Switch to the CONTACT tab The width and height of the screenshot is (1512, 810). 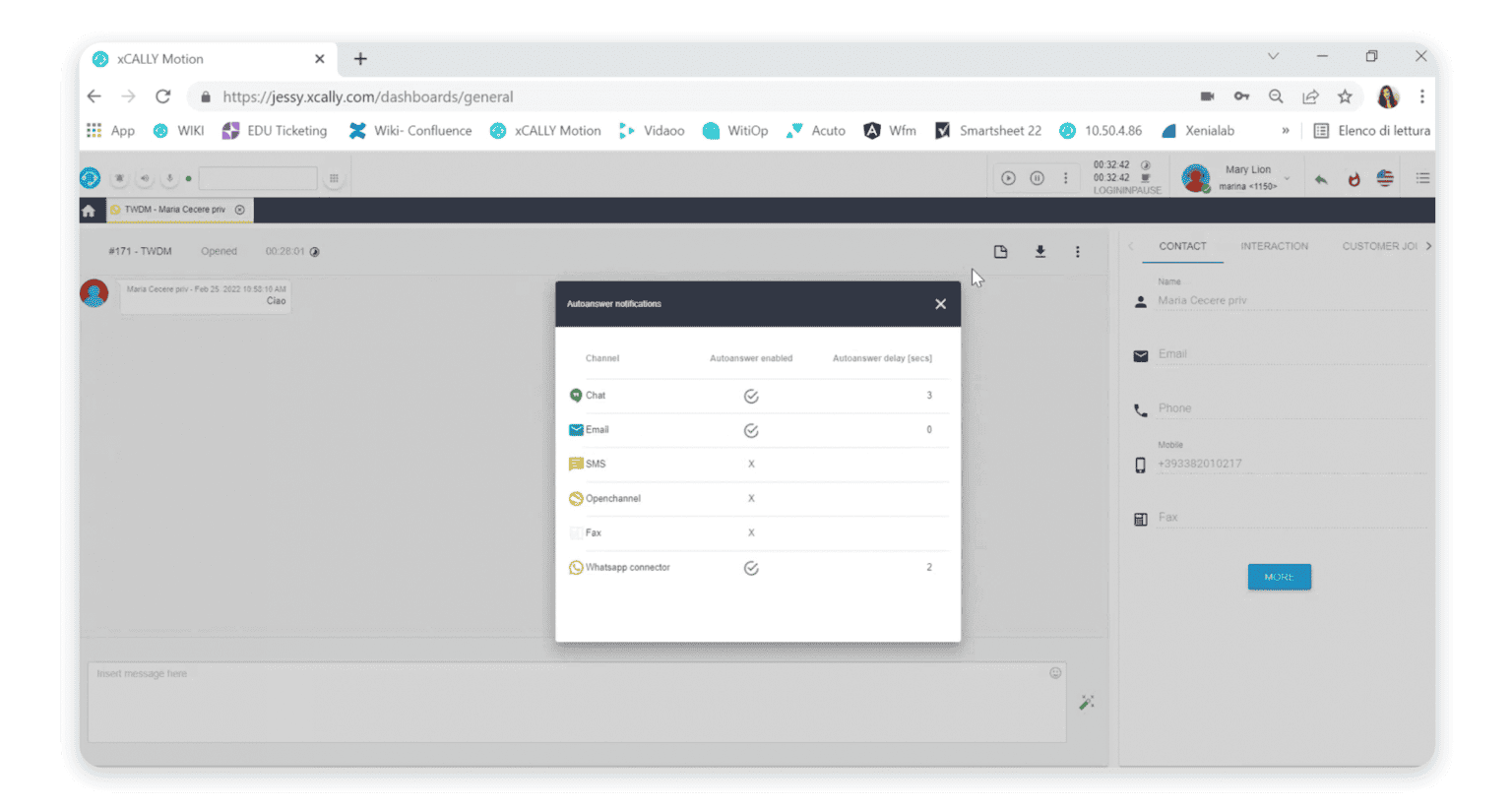point(1182,246)
